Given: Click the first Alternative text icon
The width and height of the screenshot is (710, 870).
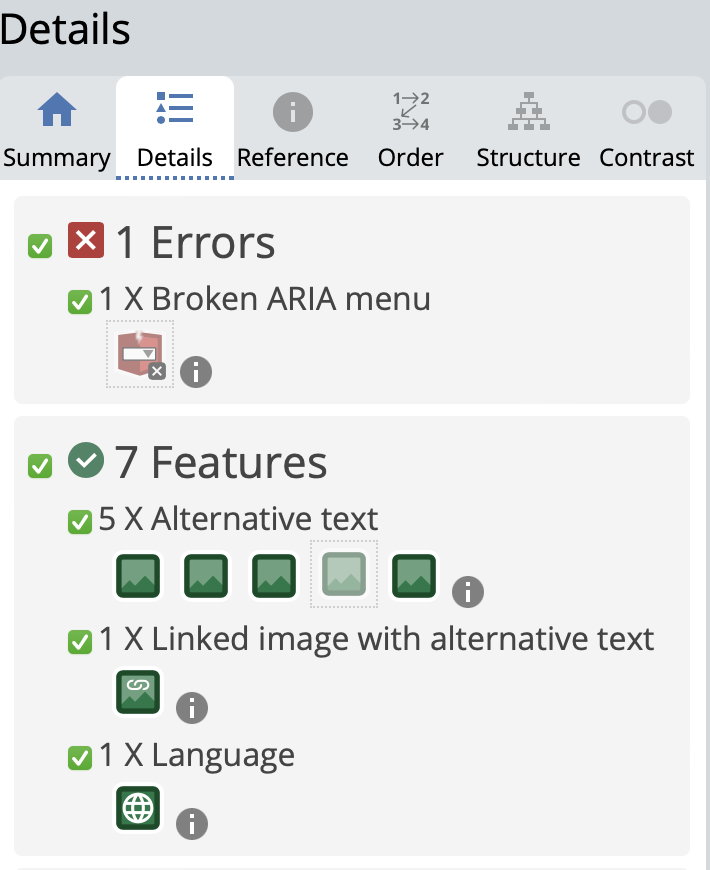Looking at the screenshot, I should pyautogui.click(x=139, y=577).
